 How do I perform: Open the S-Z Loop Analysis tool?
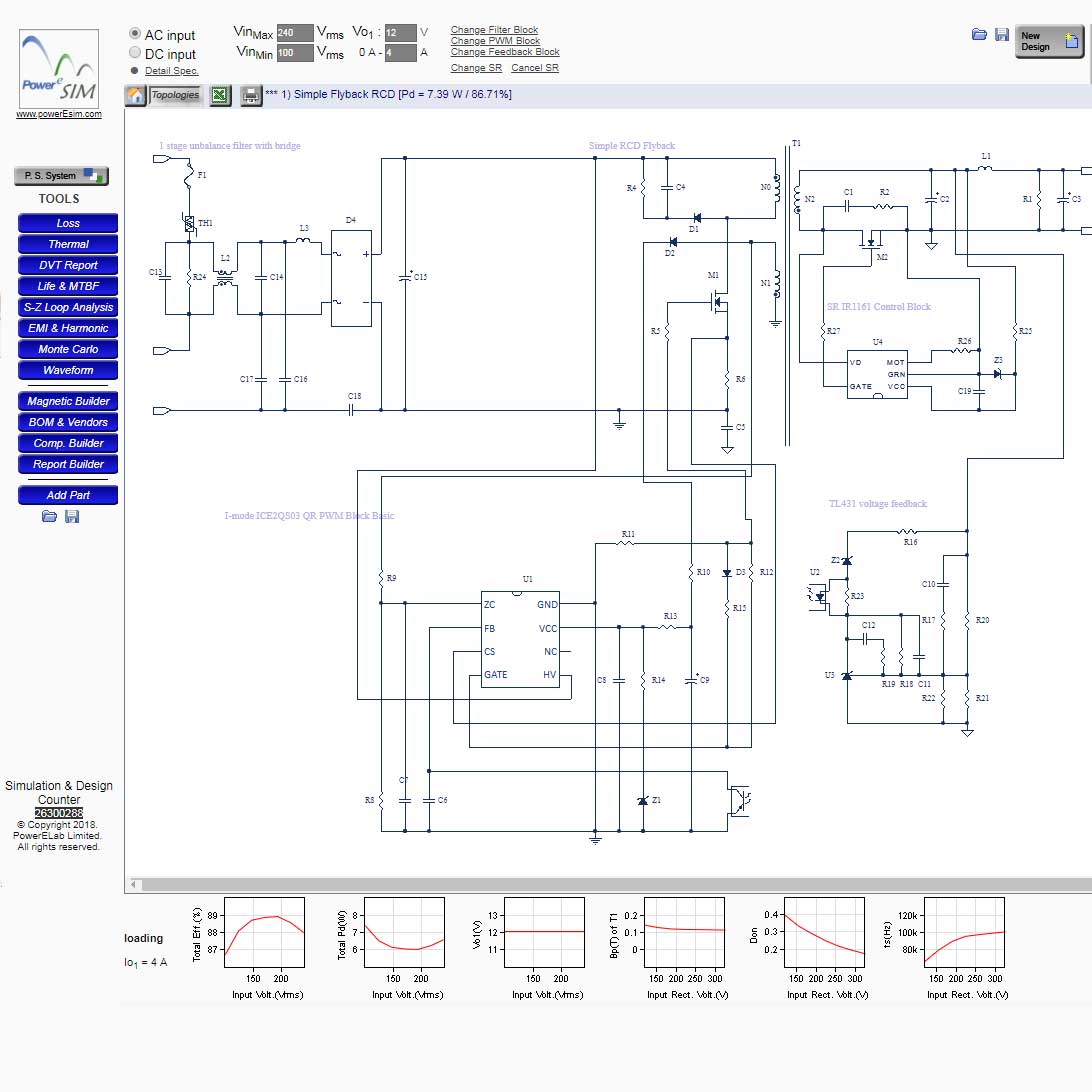pos(68,308)
